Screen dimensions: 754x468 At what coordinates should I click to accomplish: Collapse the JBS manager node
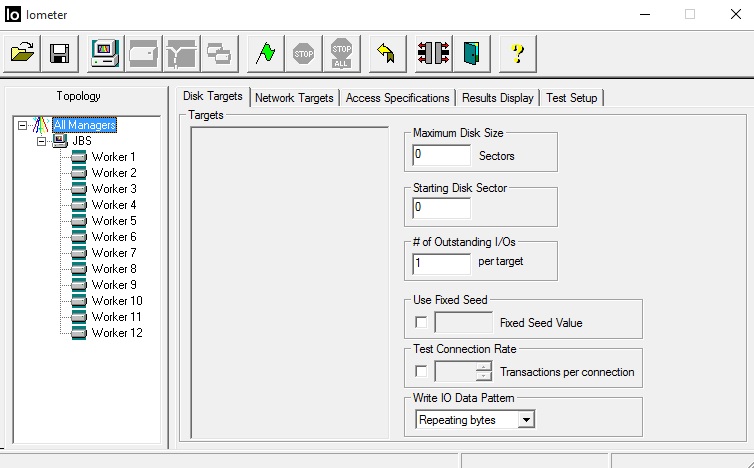click(42, 141)
